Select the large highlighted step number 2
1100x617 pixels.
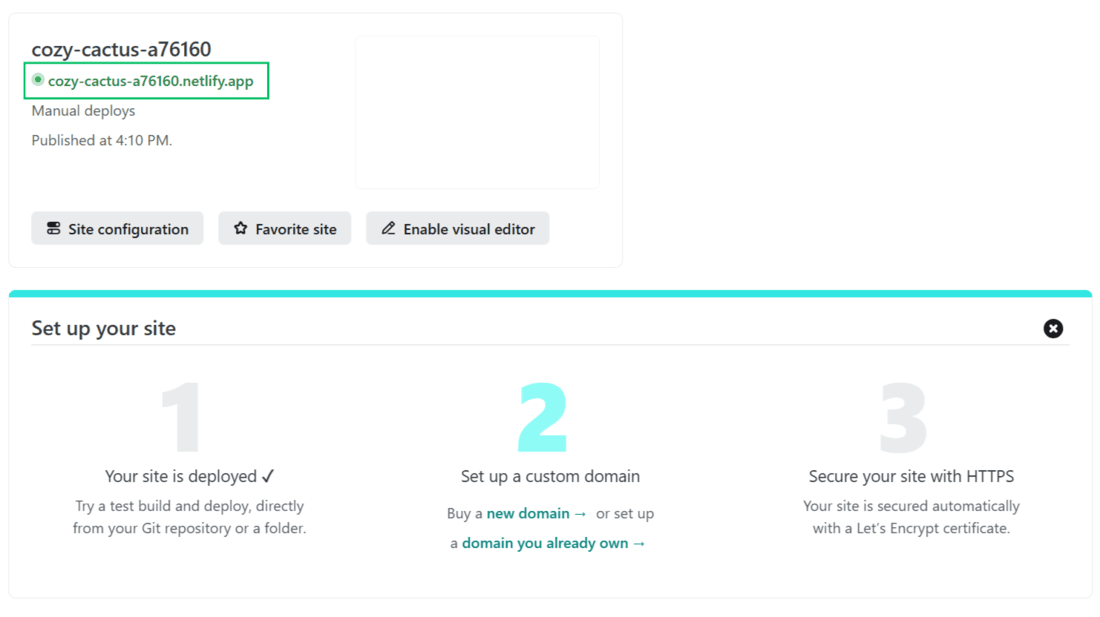543,418
